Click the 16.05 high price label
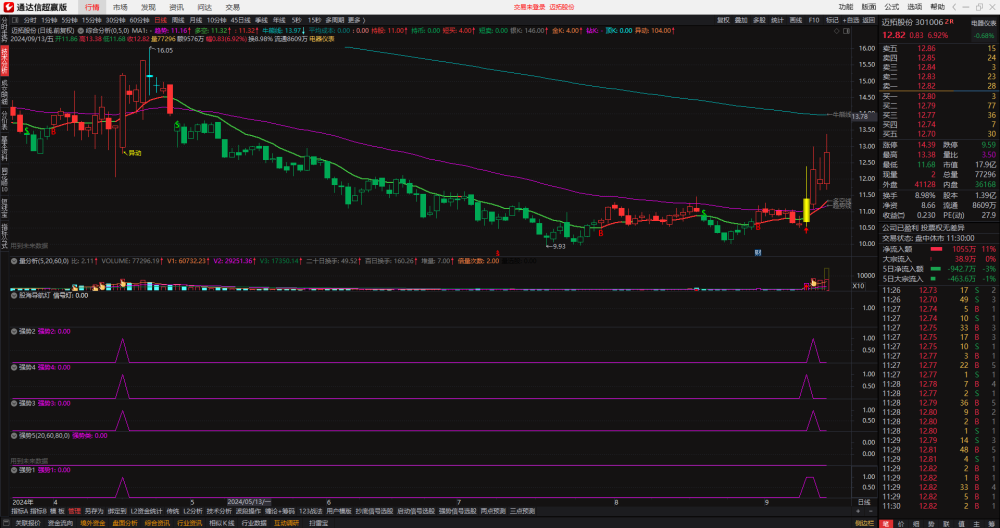The width and height of the screenshot is (1000, 528). pos(165,50)
